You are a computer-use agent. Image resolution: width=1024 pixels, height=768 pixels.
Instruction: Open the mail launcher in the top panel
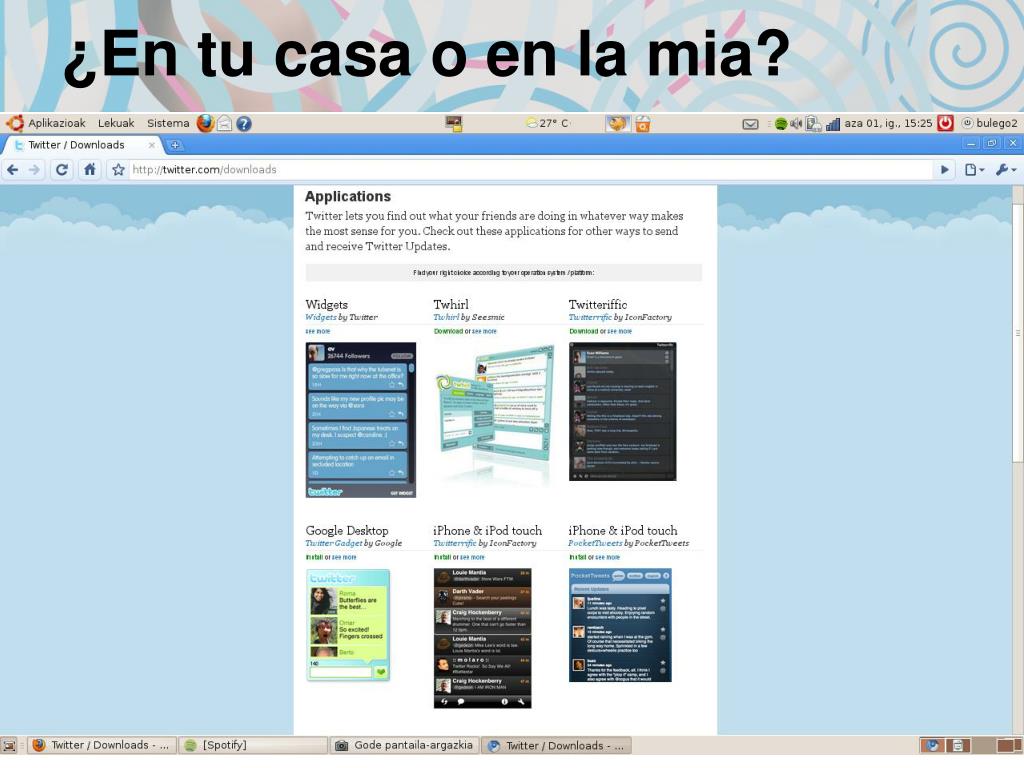224,123
